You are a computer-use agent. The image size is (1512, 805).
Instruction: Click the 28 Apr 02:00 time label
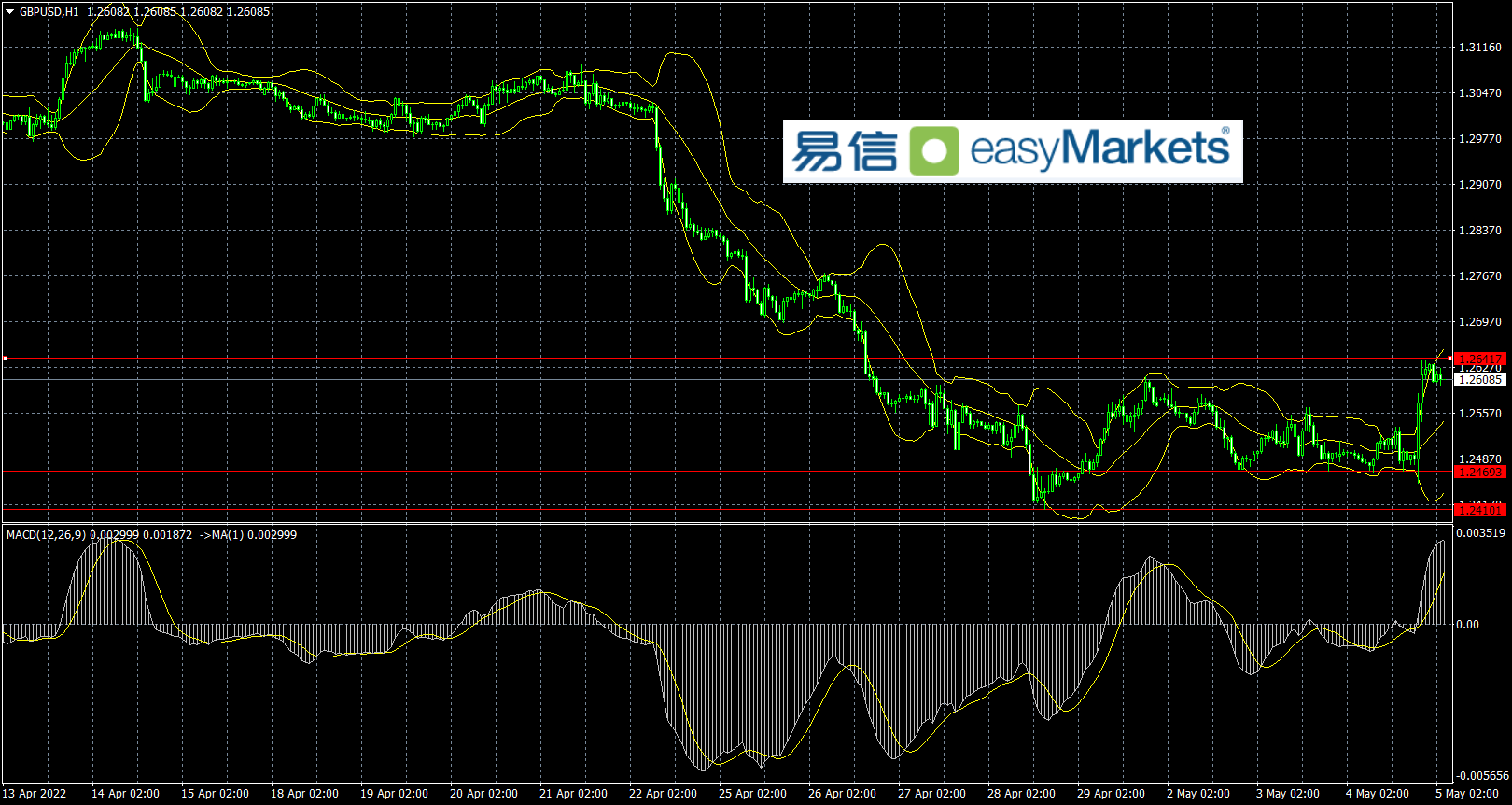(1021, 794)
